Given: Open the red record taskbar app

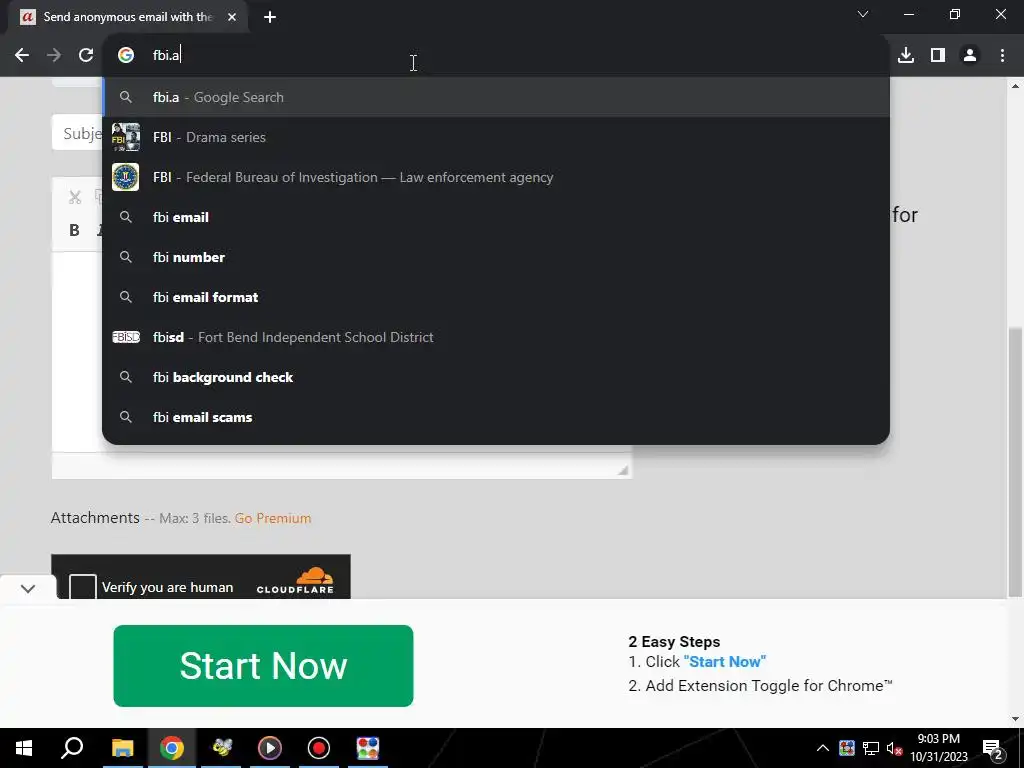Looking at the screenshot, I should coord(319,748).
